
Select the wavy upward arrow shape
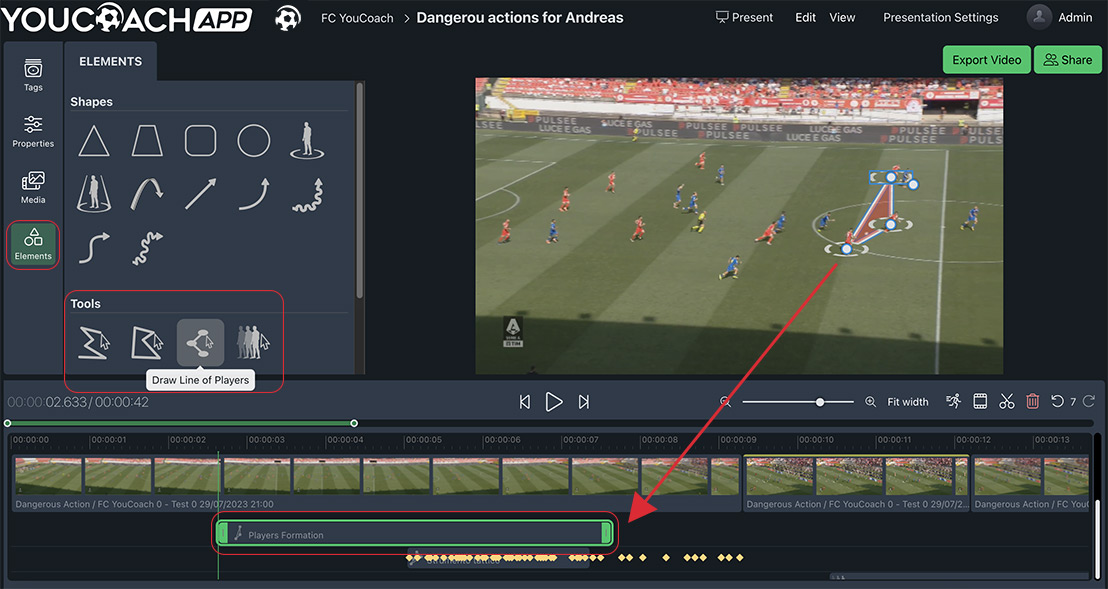tap(307, 195)
